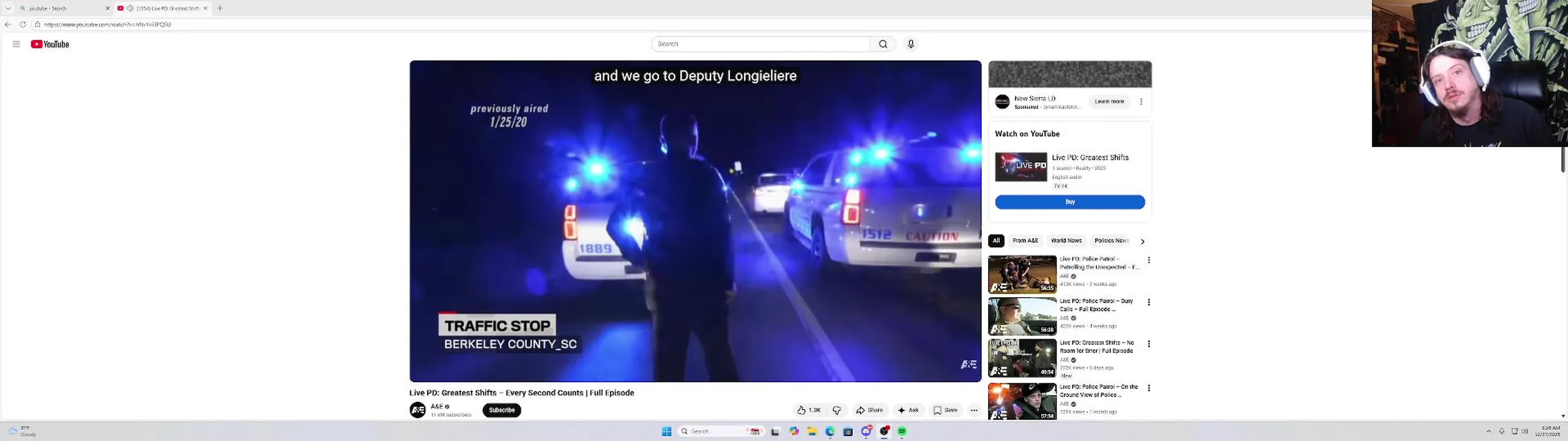The height and width of the screenshot is (441, 1568).
Task: Open Task View from taskbar
Action: pos(775,431)
